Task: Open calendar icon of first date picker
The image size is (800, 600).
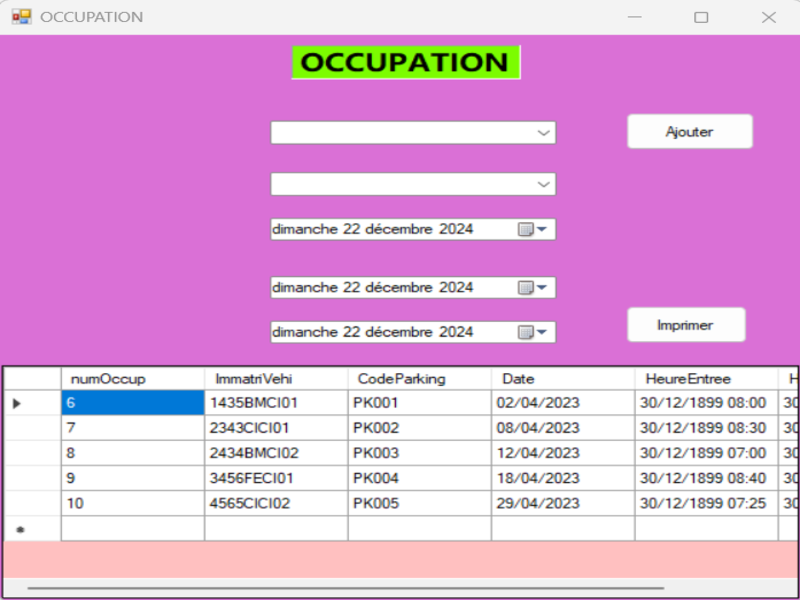Action: (532, 230)
